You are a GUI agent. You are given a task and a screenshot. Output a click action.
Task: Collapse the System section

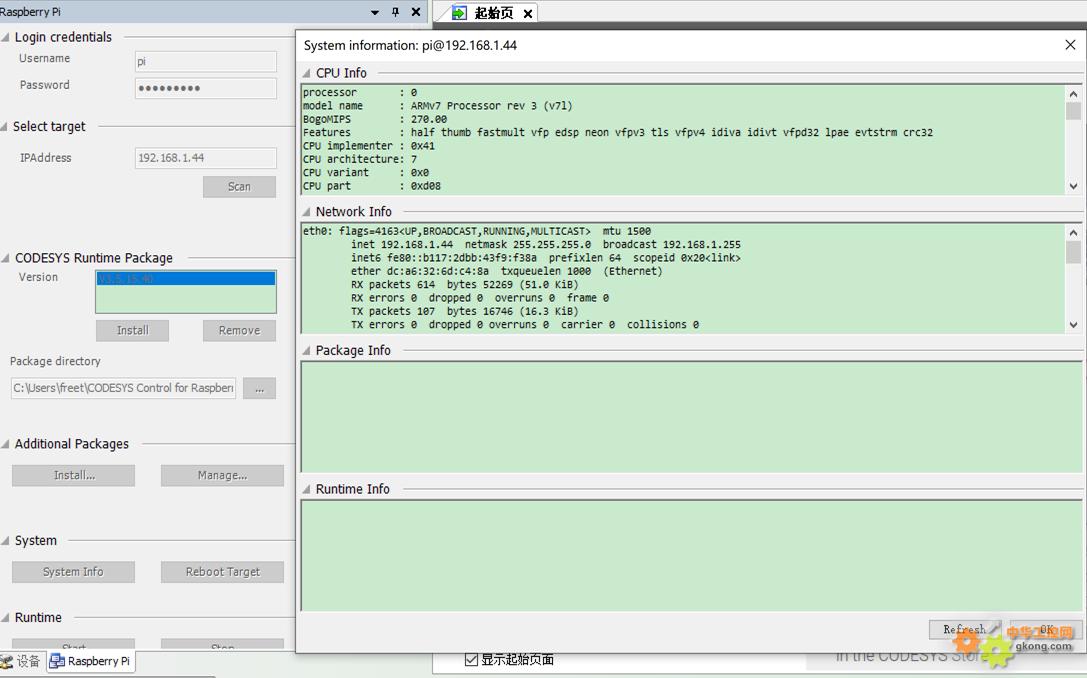(6, 541)
